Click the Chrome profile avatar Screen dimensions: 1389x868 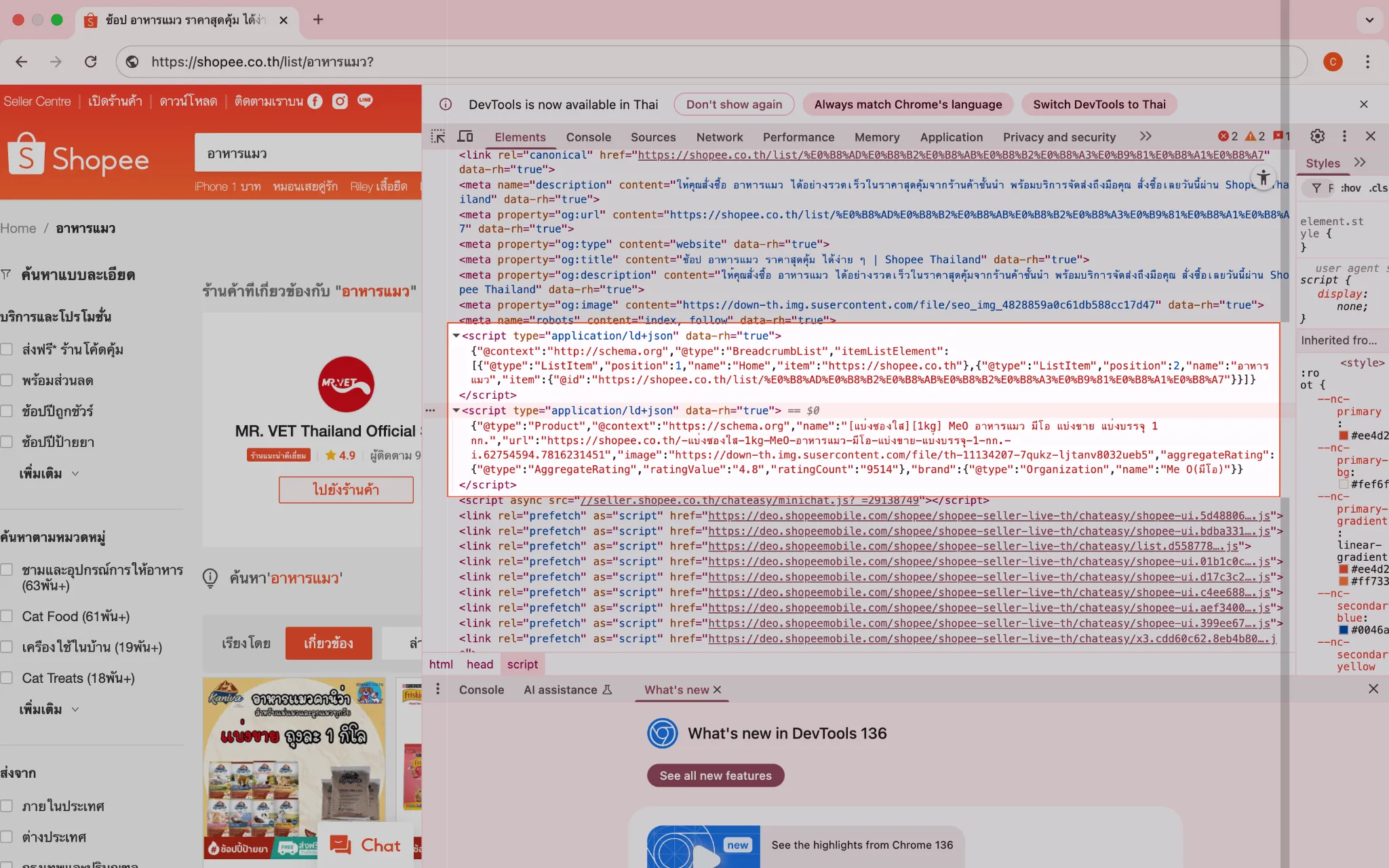click(x=1333, y=62)
